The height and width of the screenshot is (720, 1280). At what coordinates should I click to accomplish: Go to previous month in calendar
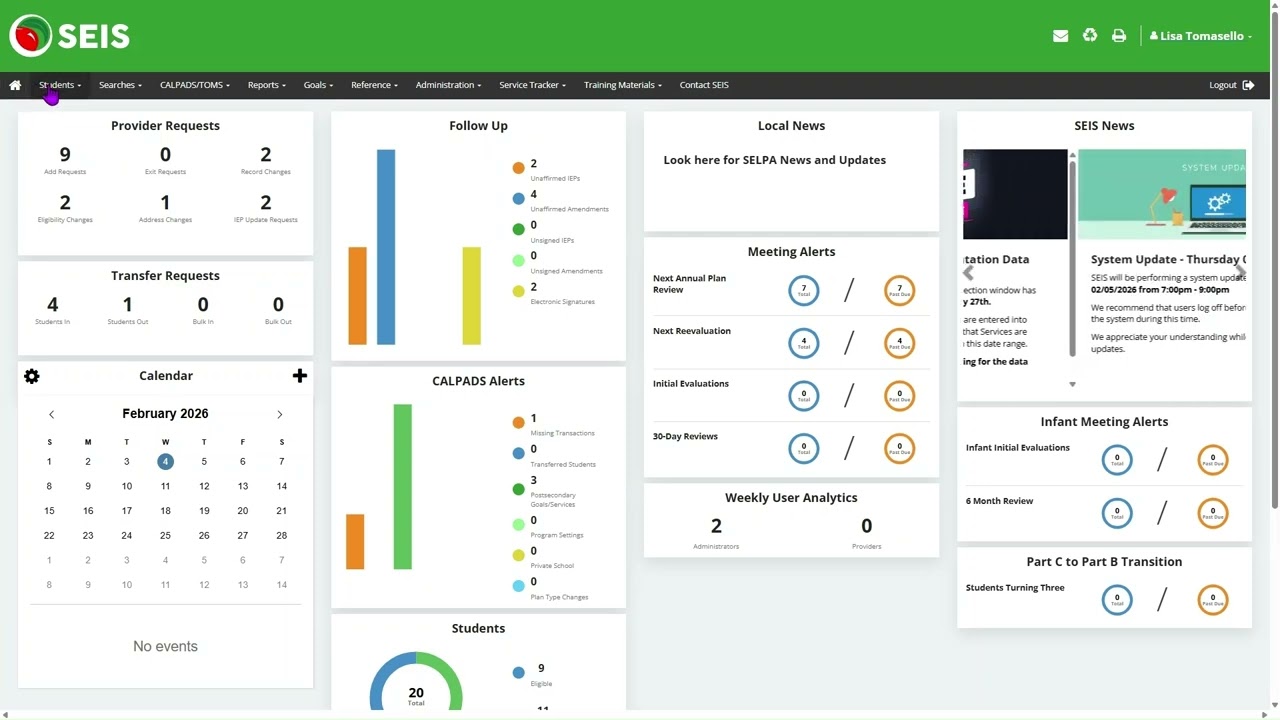click(52, 414)
